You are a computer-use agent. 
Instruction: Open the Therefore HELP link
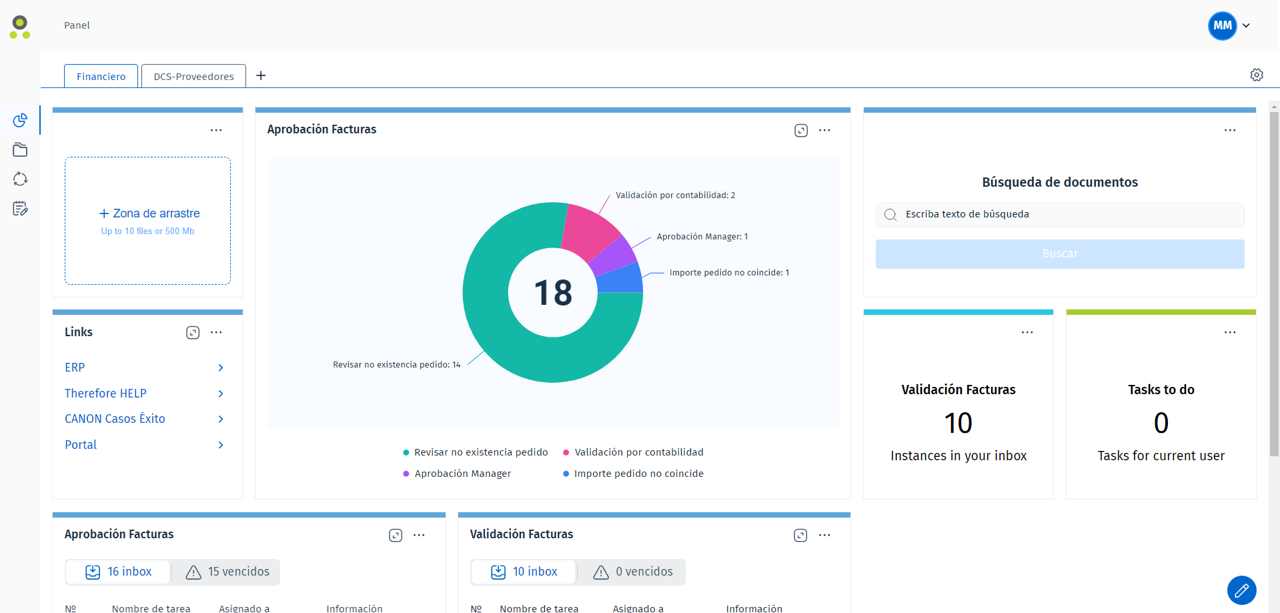(x=105, y=393)
